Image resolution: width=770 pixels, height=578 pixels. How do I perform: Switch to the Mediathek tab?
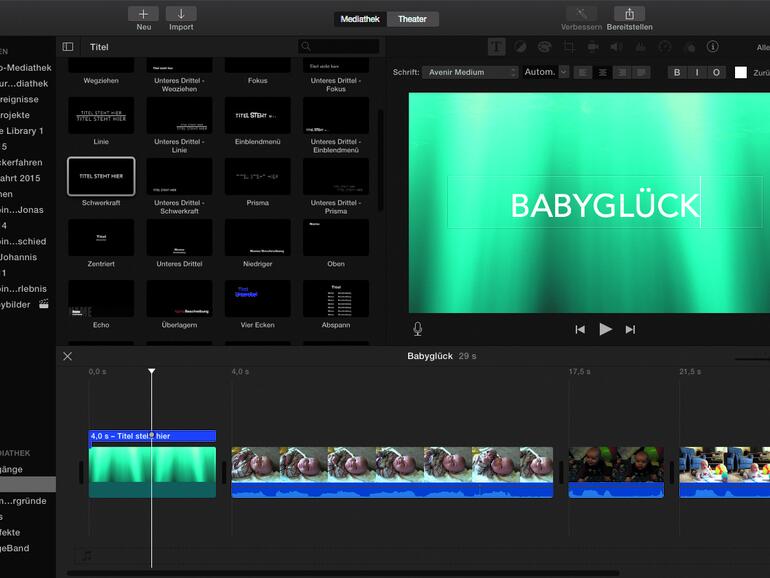tap(360, 19)
